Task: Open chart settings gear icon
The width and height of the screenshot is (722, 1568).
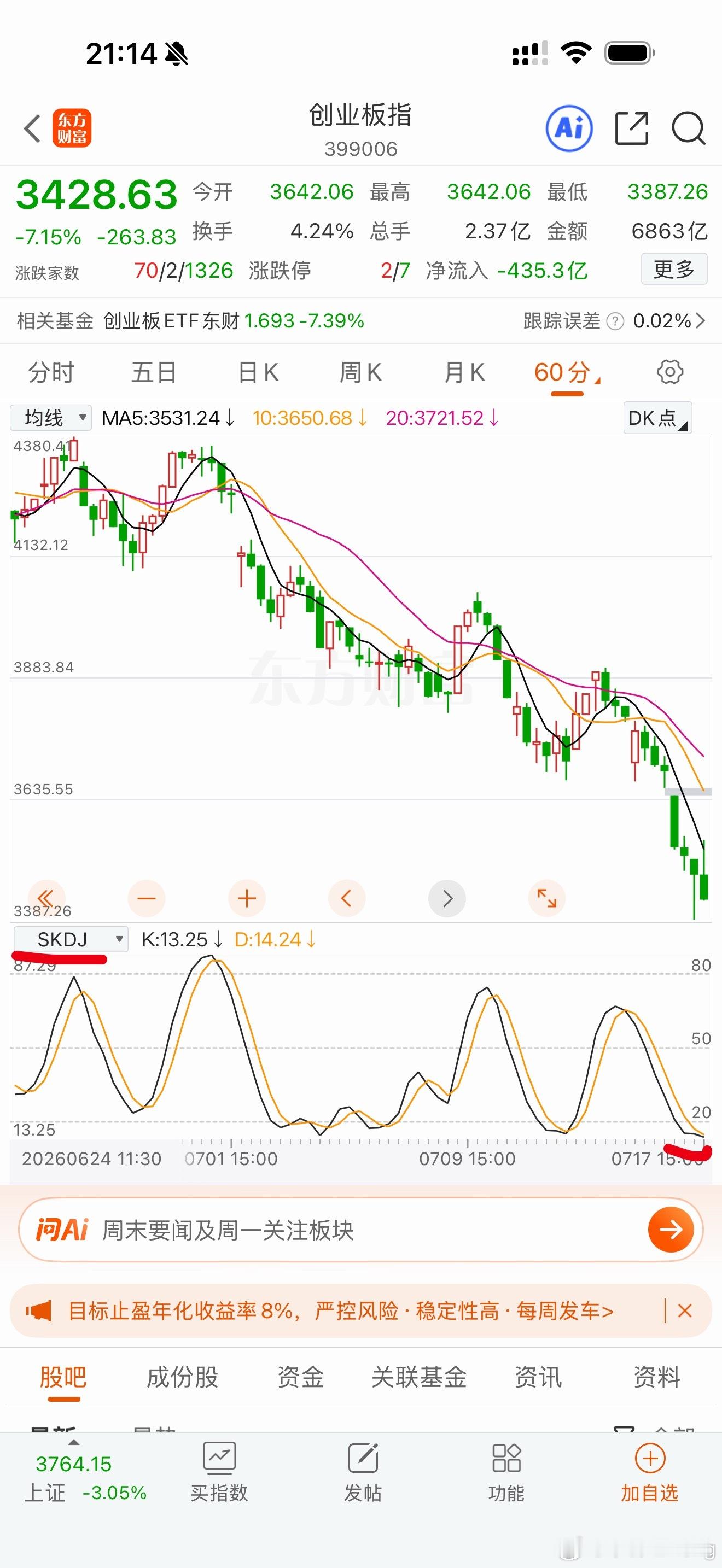Action: click(x=669, y=372)
